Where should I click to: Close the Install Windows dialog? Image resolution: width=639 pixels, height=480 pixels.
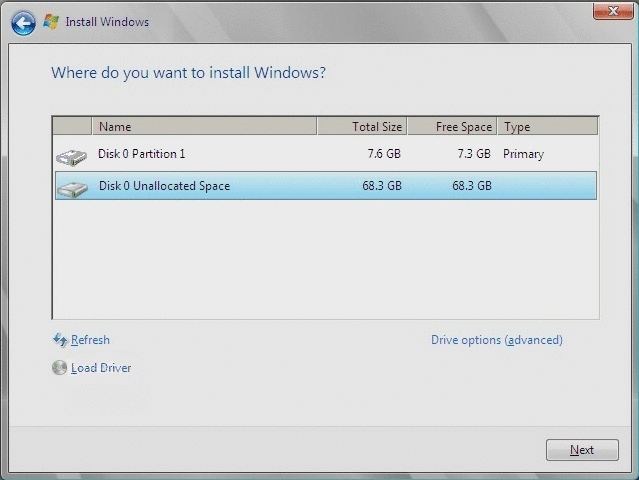click(x=613, y=11)
